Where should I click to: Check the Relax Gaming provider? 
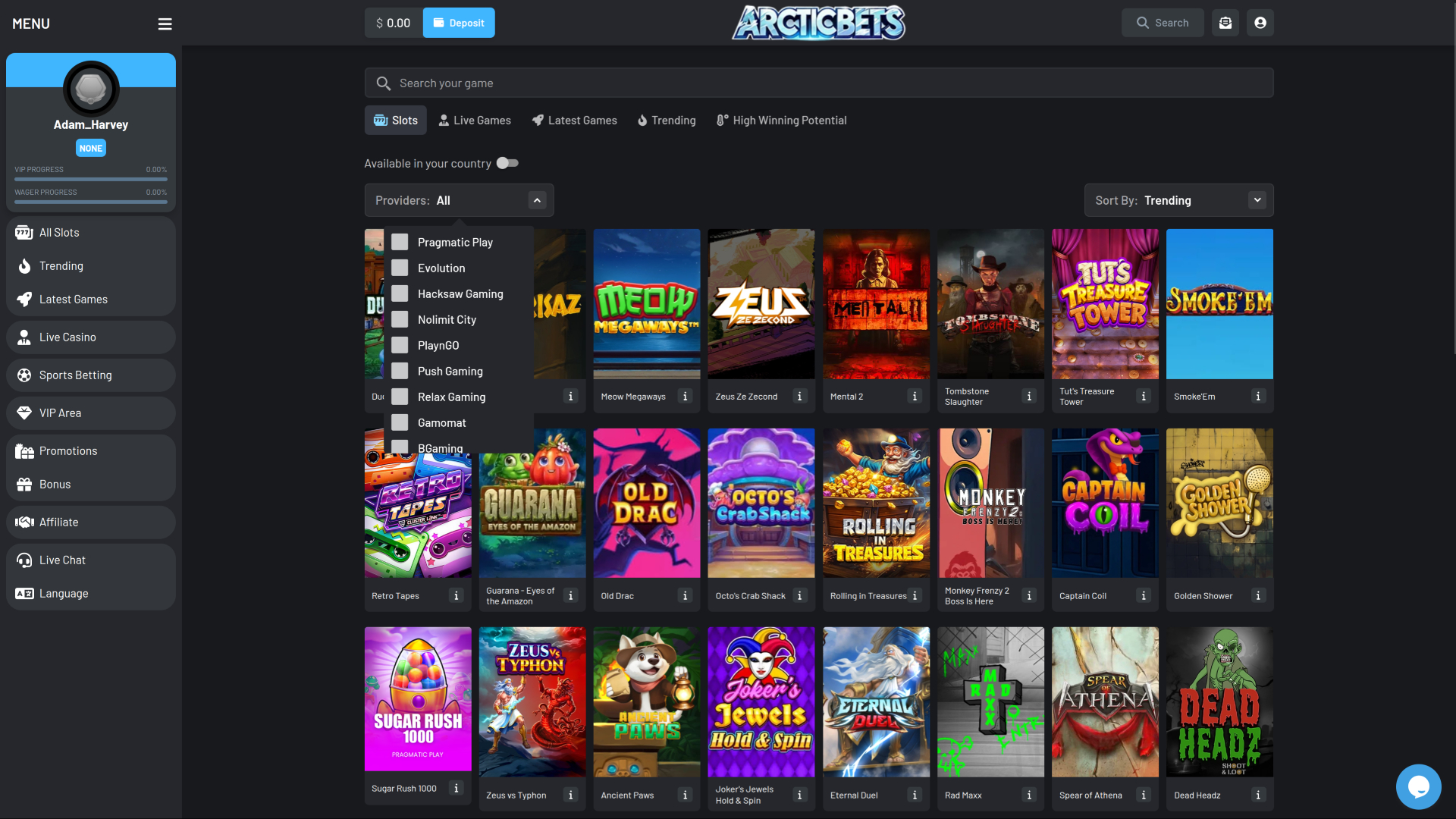point(400,397)
